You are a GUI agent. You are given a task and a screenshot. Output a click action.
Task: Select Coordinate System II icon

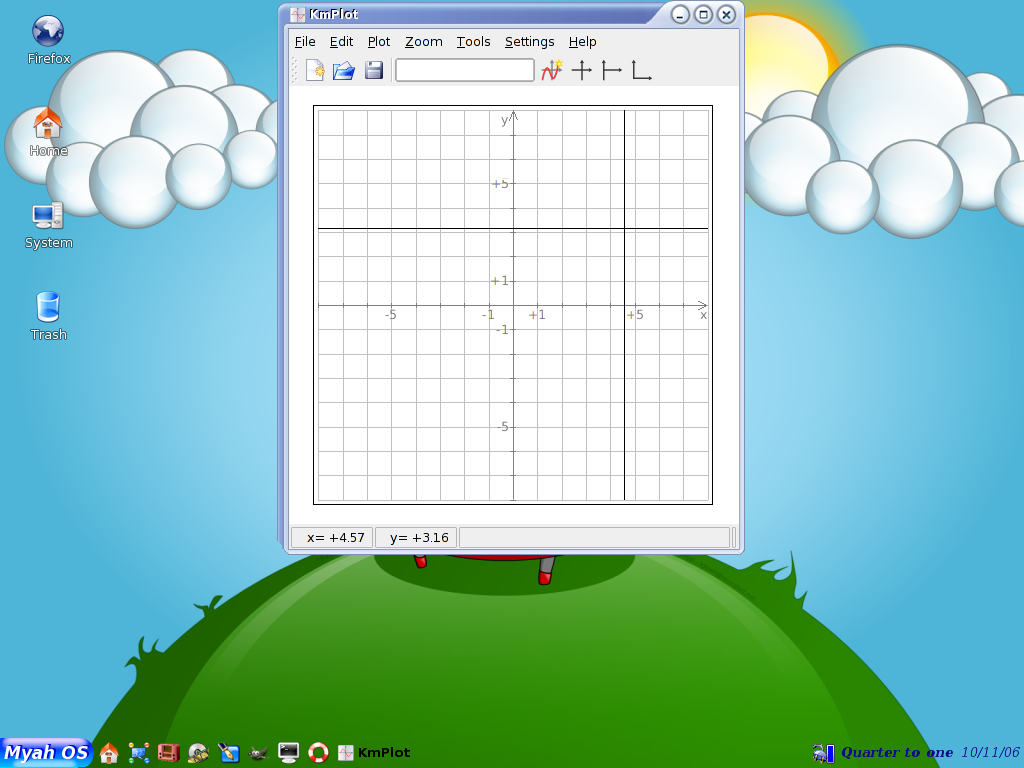(x=611, y=71)
